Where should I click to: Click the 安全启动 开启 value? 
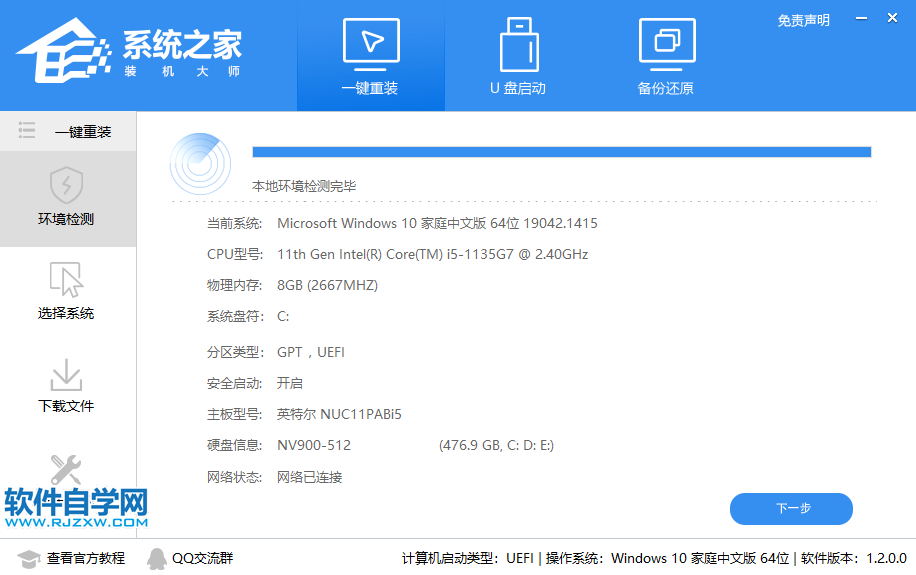pyautogui.click(x=290, y=383)
